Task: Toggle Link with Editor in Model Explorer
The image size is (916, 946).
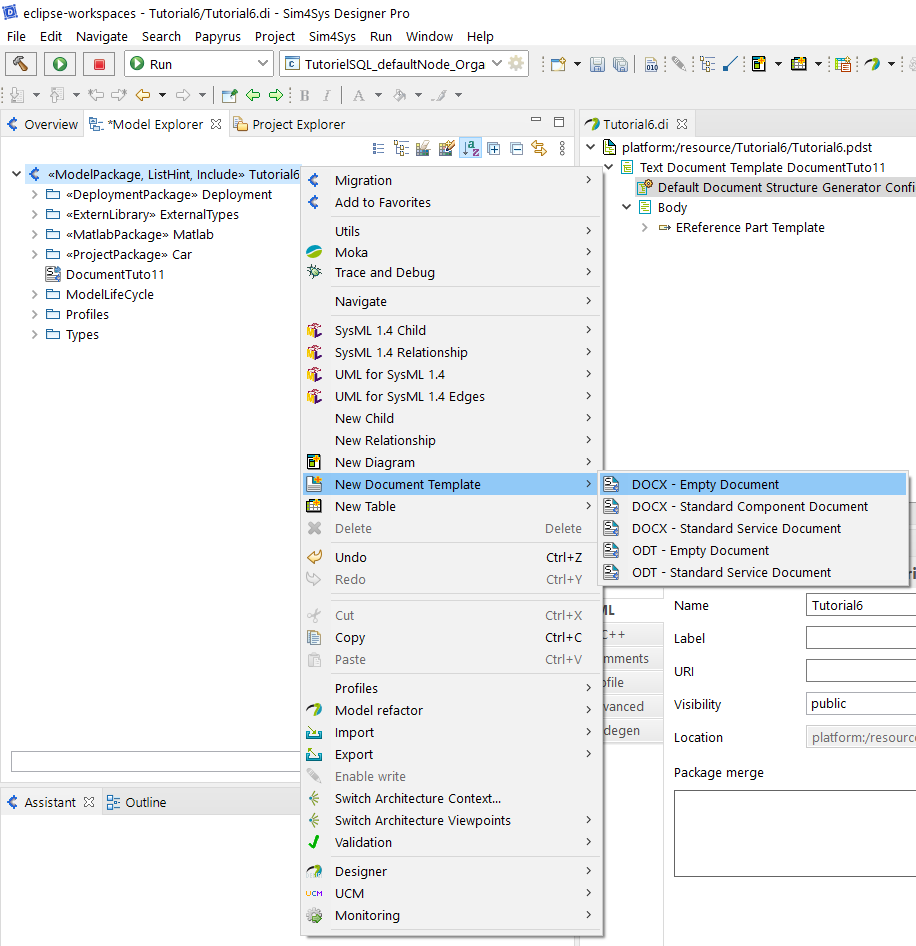Action: click(x=539, y=148)
